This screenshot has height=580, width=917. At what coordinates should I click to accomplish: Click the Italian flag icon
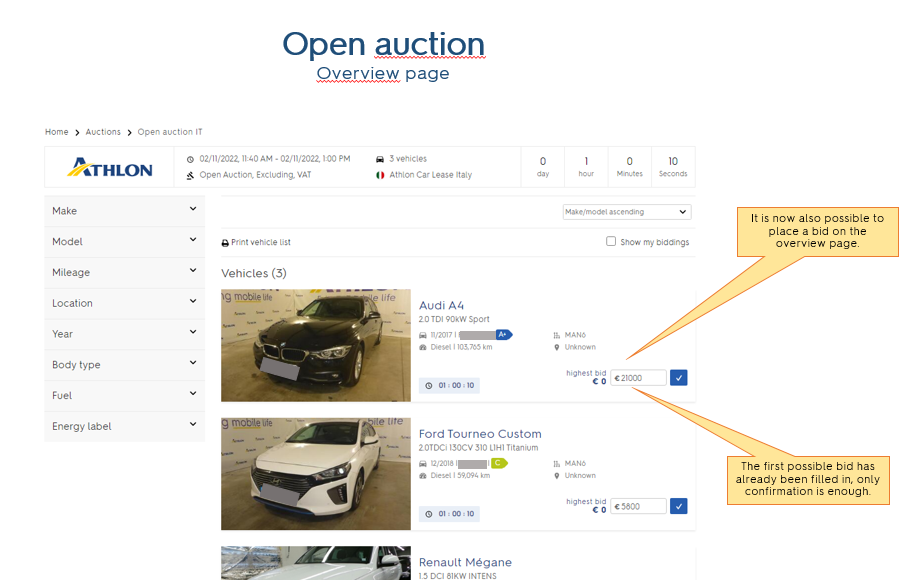pyautogui.click(x=380, y=175)
